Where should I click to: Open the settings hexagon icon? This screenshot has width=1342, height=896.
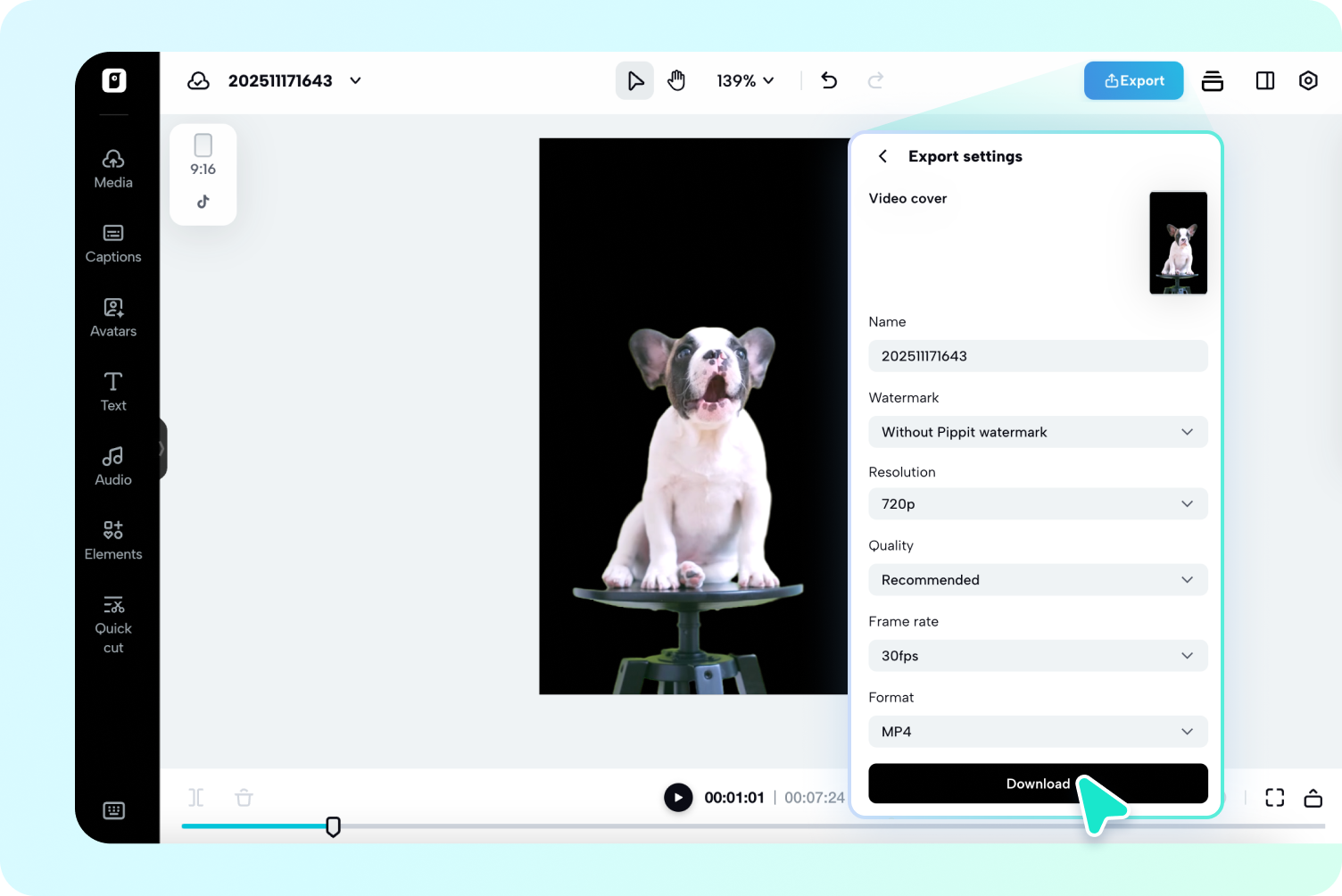(1308, 80)
